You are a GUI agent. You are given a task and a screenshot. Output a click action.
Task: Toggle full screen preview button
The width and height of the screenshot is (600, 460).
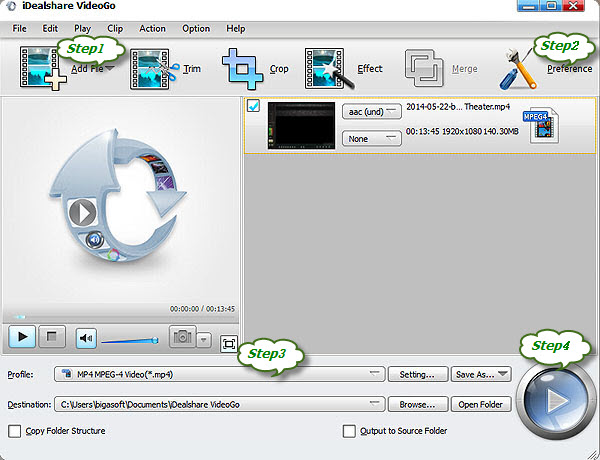229,344
